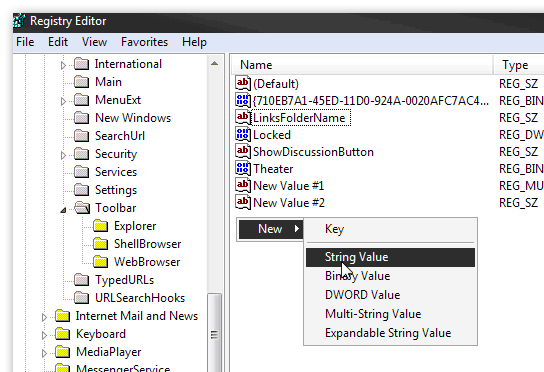The width and height of the screenshot is (544, 372).
Task: Expand the Keyboard tree node
Action: click(44, 335)
